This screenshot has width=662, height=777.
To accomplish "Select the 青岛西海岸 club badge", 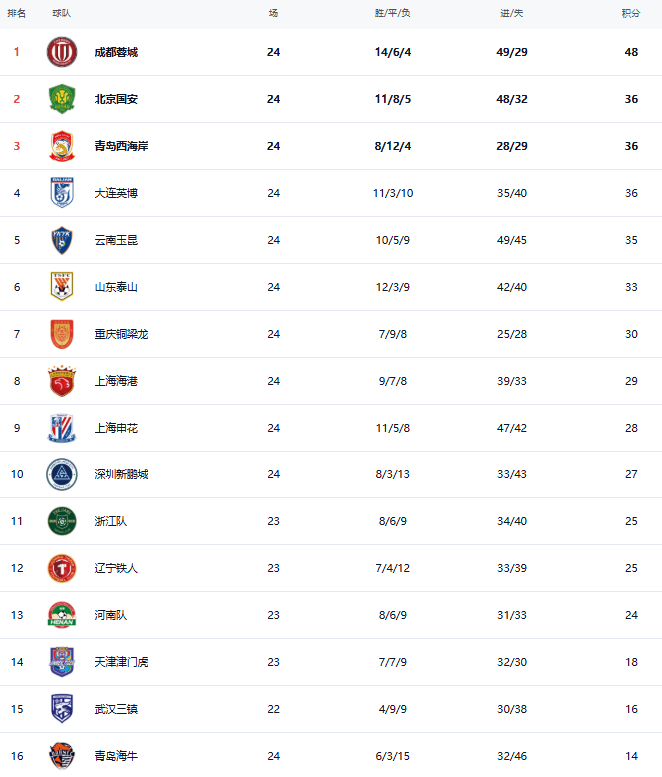I will click(x=62, y=146).
